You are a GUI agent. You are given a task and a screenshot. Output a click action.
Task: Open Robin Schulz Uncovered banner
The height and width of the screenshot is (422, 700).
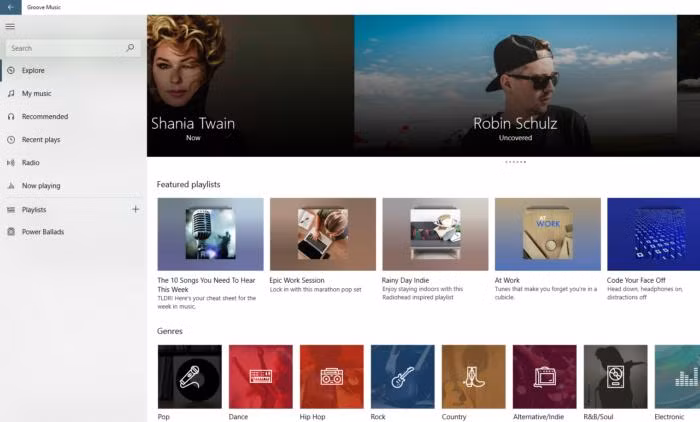(x=516, y=86)
